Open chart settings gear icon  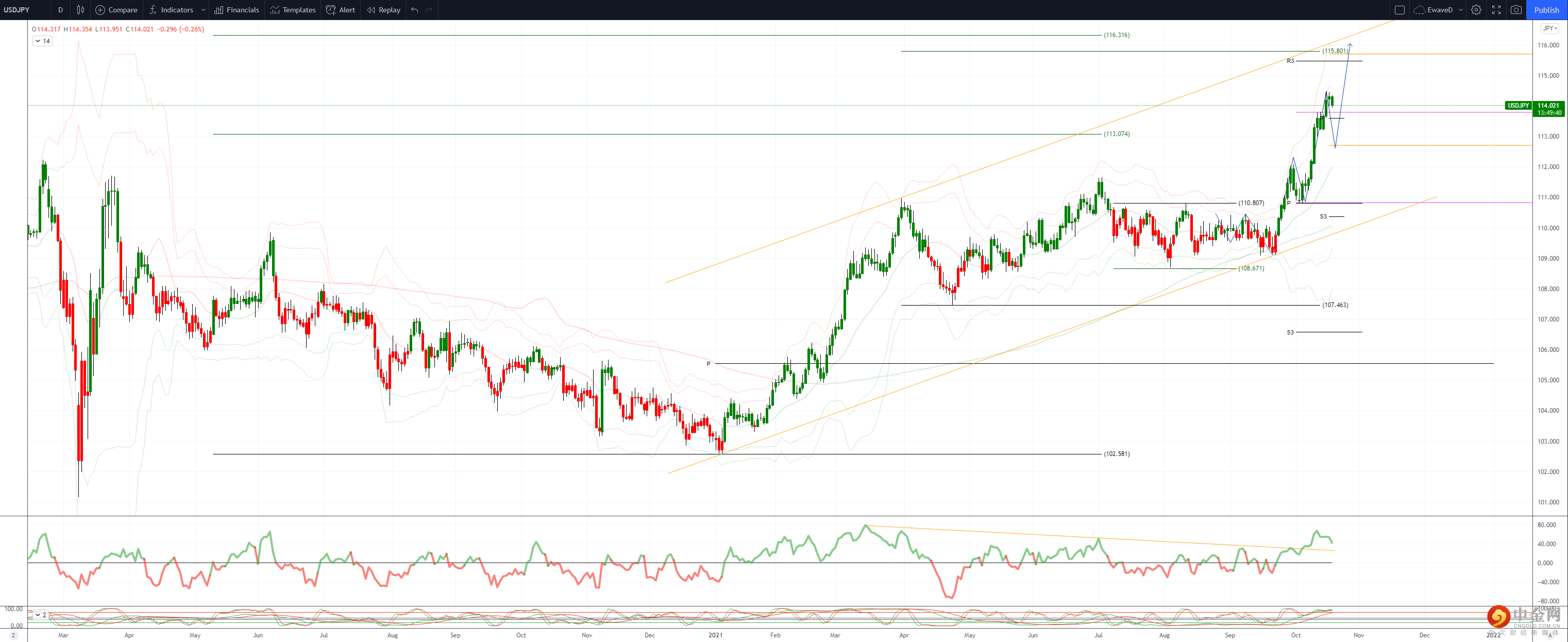click(x=1476, y=10)
